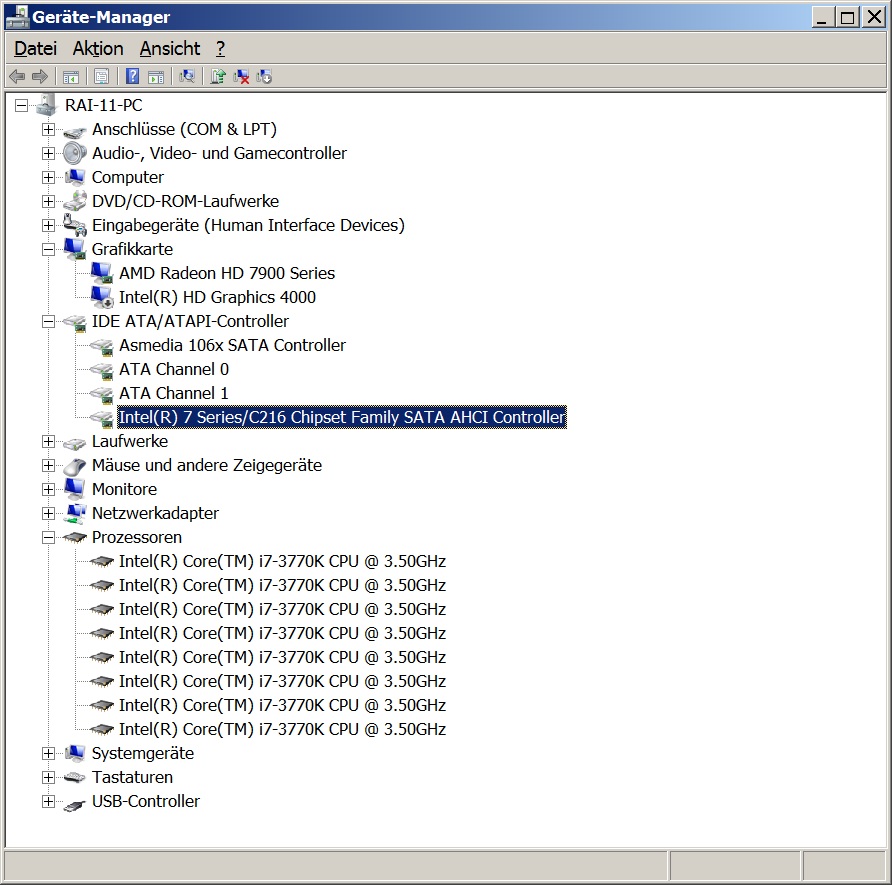Screen dimensions: 892x885
Task: Click the Uninstall device icon with red X
Action: pyautogui.click(x=241, y=76)
